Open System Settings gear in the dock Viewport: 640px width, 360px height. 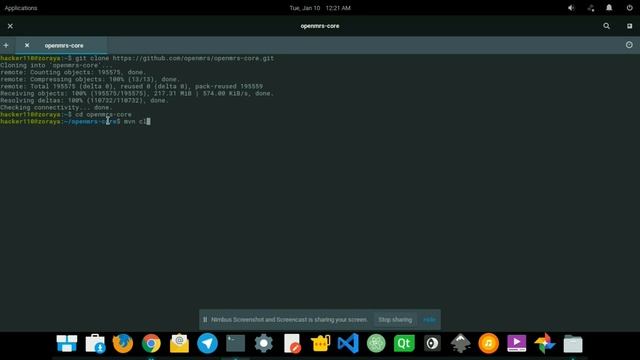point(264,343)
